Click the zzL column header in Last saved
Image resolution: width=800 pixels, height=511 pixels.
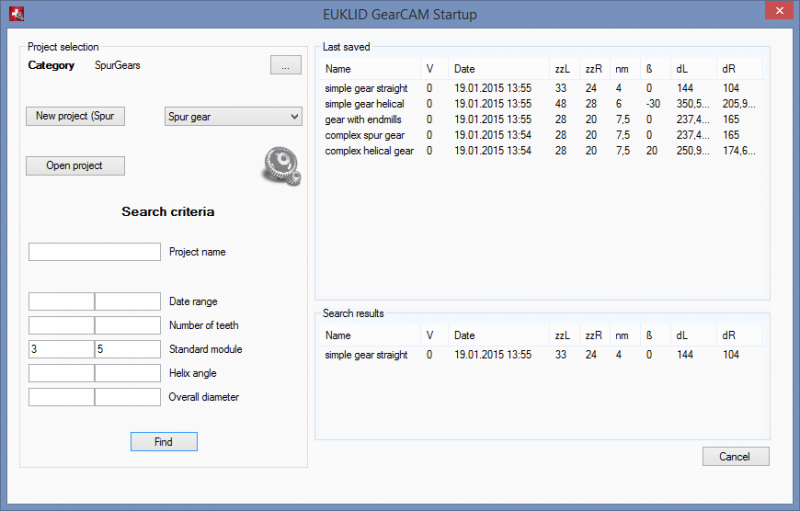click(564, 69)
